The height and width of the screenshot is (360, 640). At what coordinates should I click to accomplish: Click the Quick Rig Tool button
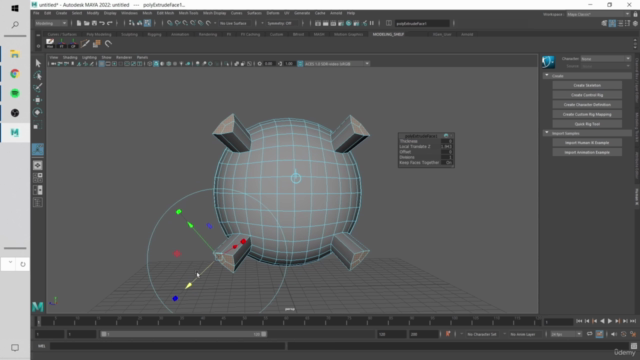click(x=587, y=124)
